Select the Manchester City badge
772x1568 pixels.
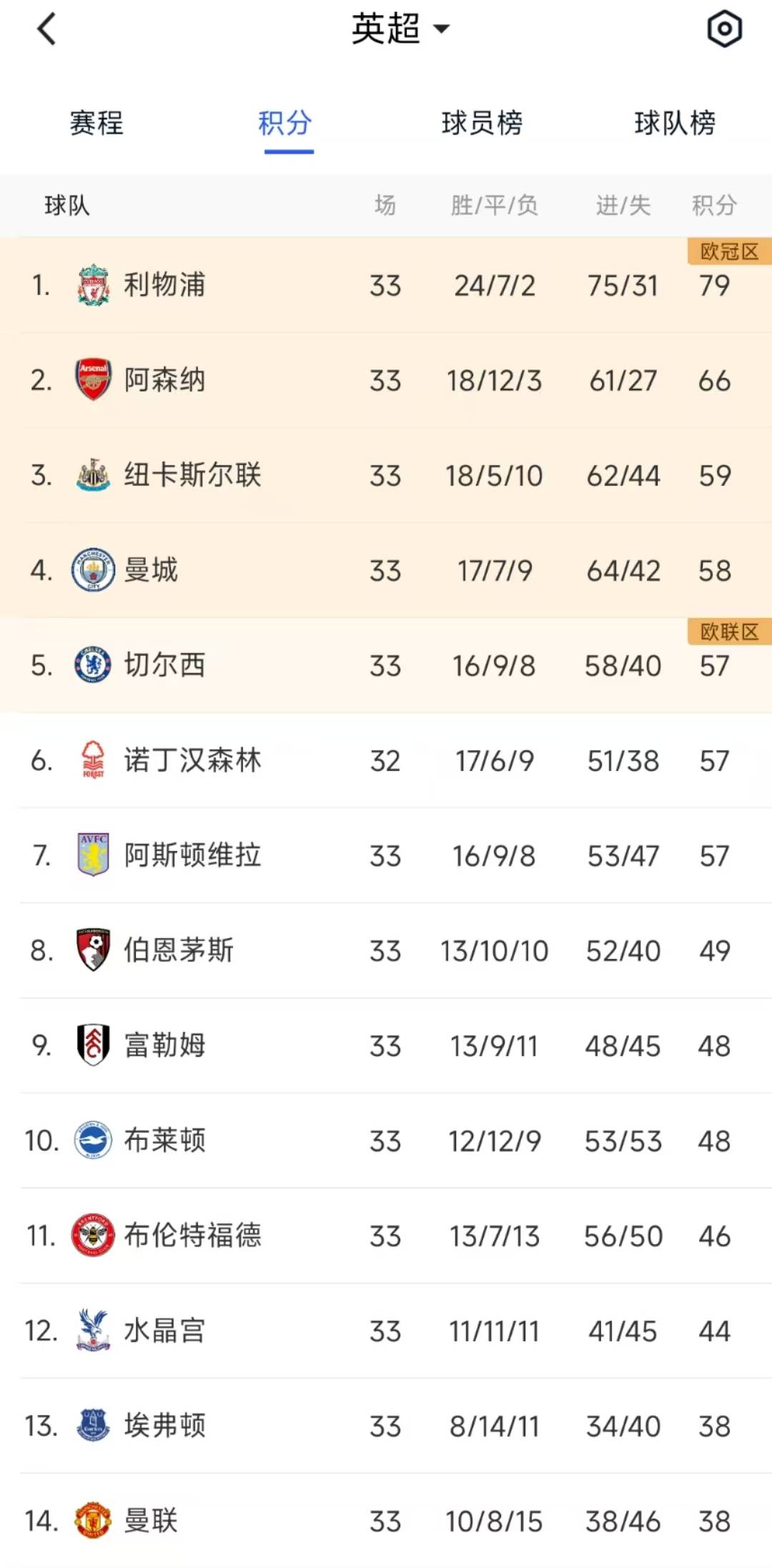click(93, 570)
